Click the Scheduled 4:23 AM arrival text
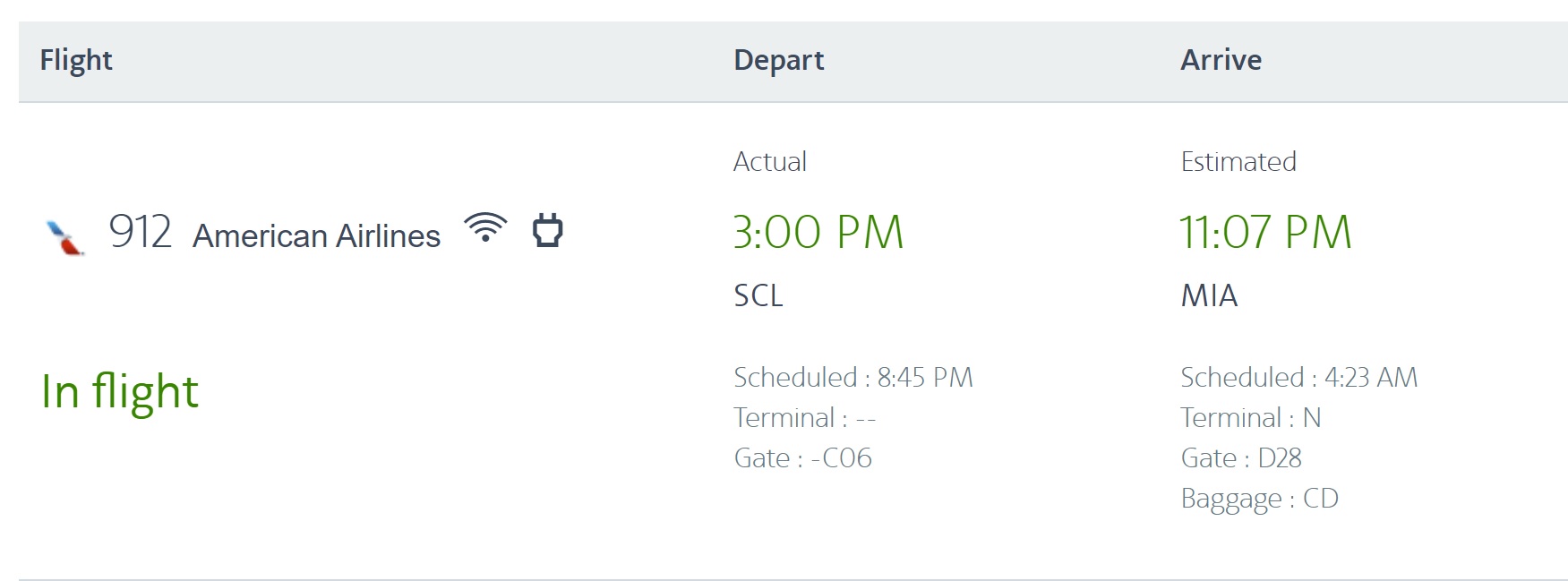This screenshot has width=1568, height=581. click(1299, 377)
